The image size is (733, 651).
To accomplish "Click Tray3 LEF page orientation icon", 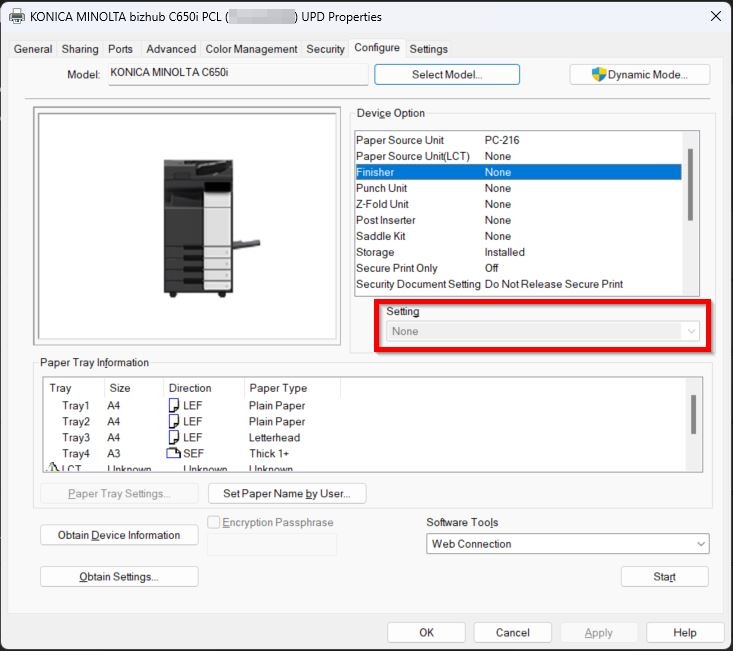I will click(173, 438).
